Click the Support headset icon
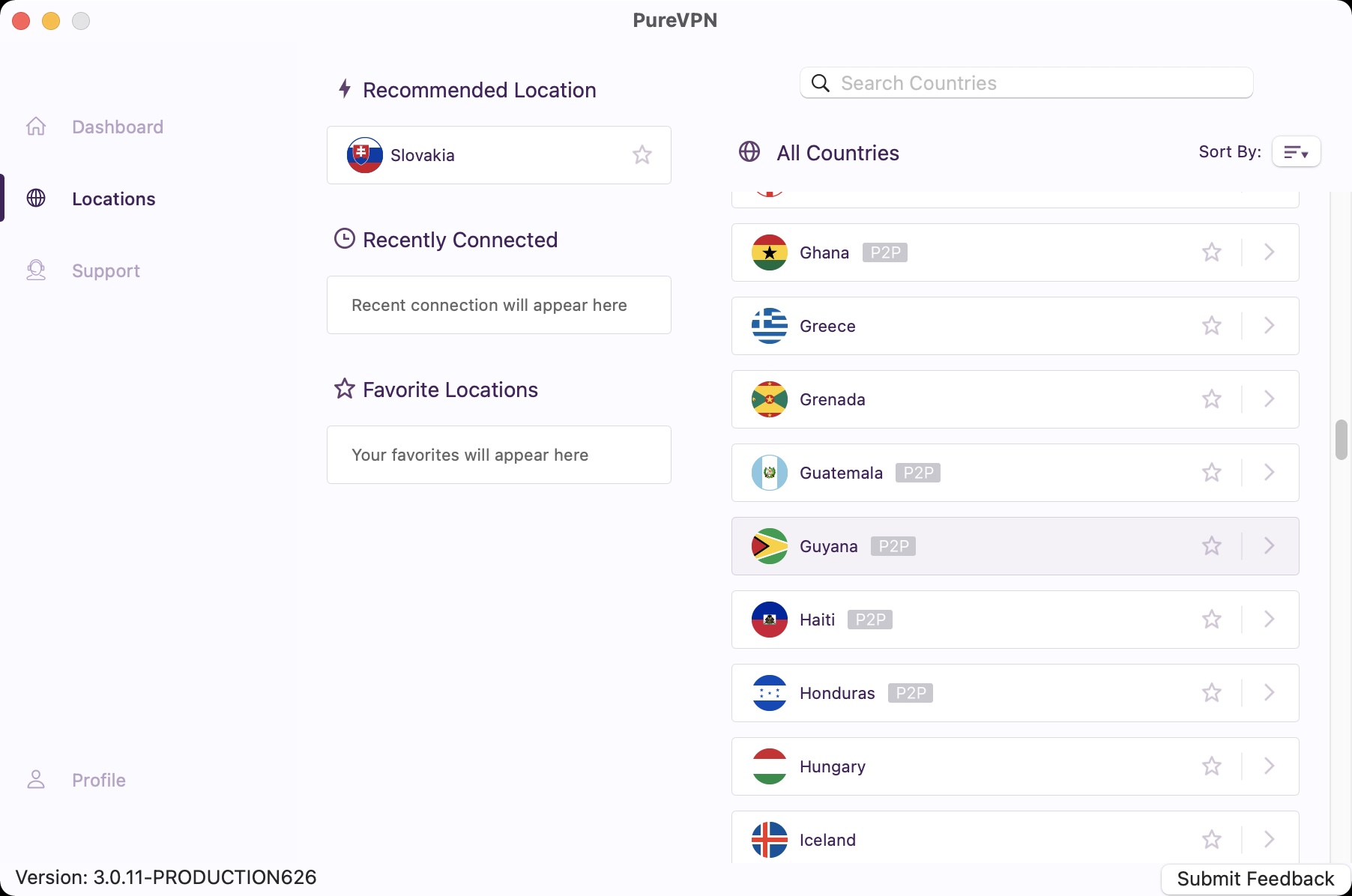The width and height of the screenshot is (1352, 896). pyautogui.click(x=36, y=270)
